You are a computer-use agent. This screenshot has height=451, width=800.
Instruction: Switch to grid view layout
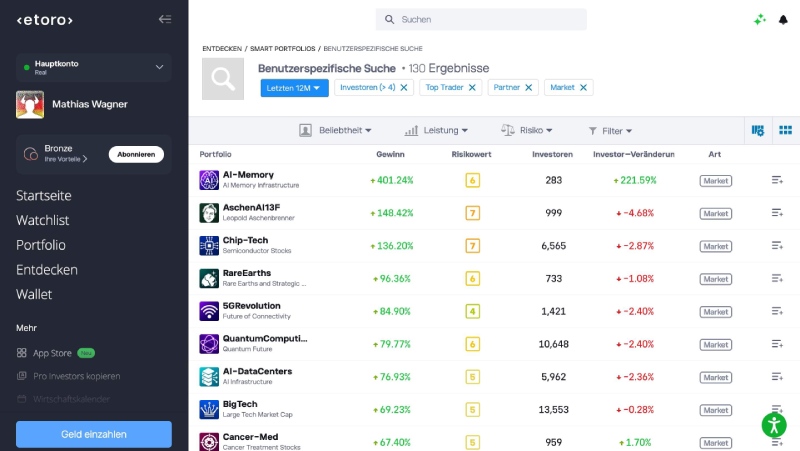(x=785, y=131)
